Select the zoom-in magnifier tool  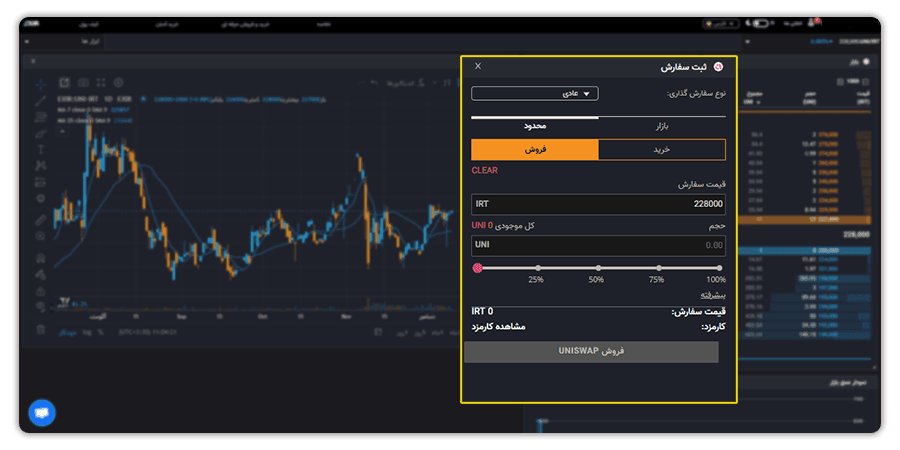(x=40, y=236)
